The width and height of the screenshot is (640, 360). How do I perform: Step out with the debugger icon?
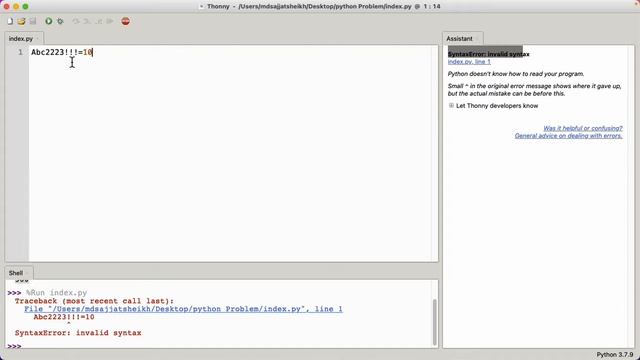(x=98, y=21)
